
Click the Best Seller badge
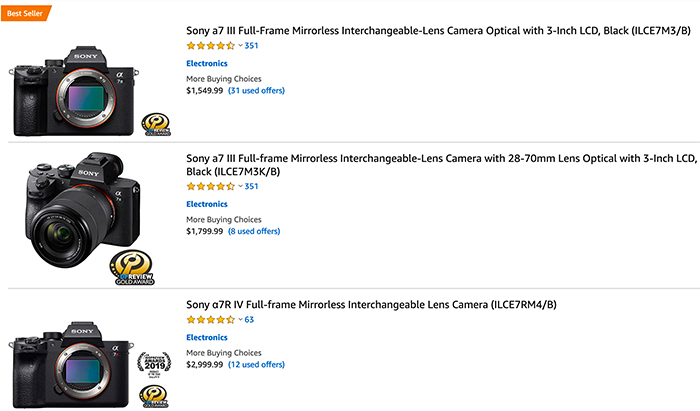(26, 13)
